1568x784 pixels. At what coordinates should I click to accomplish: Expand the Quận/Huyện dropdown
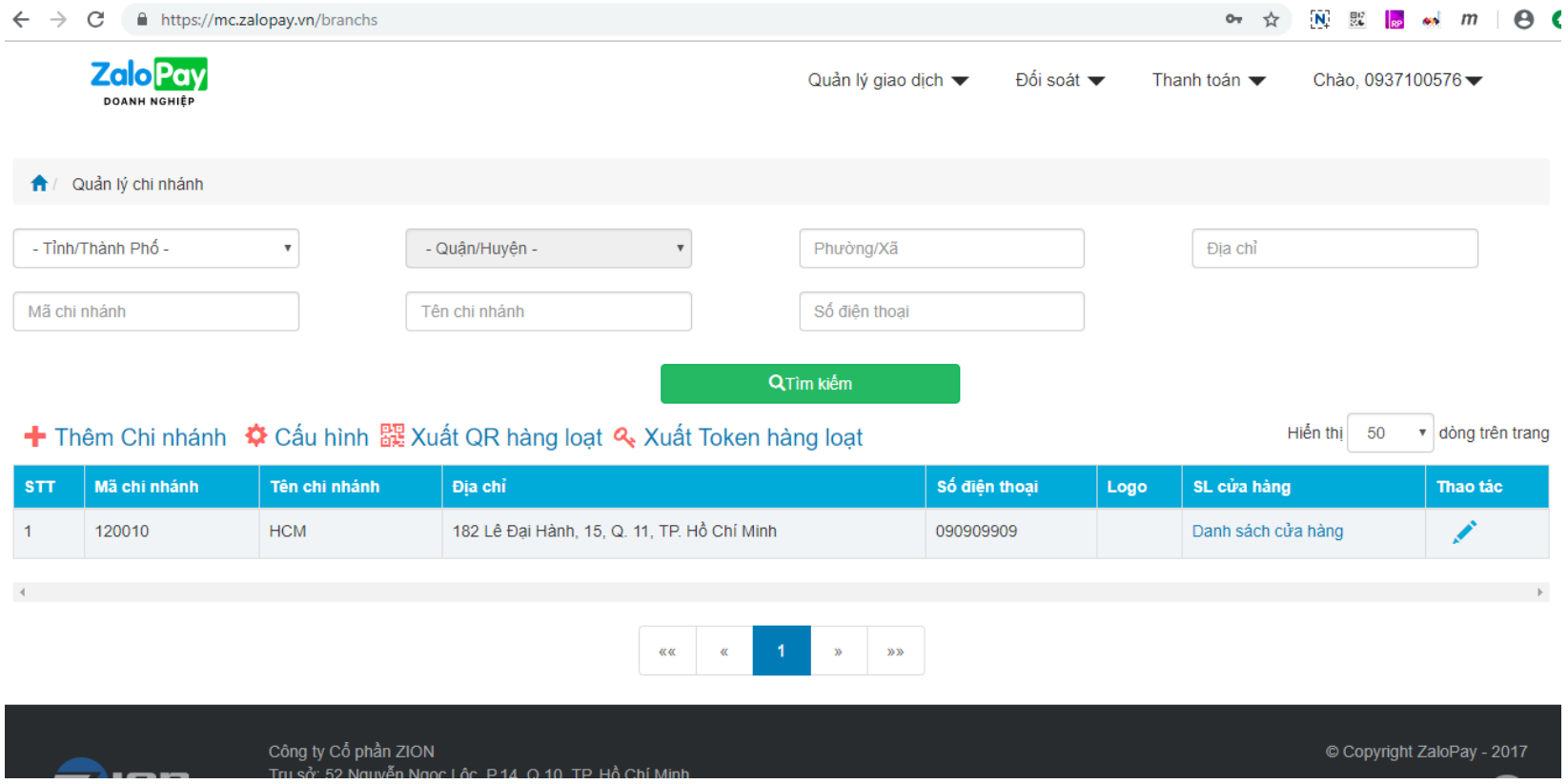549,248
